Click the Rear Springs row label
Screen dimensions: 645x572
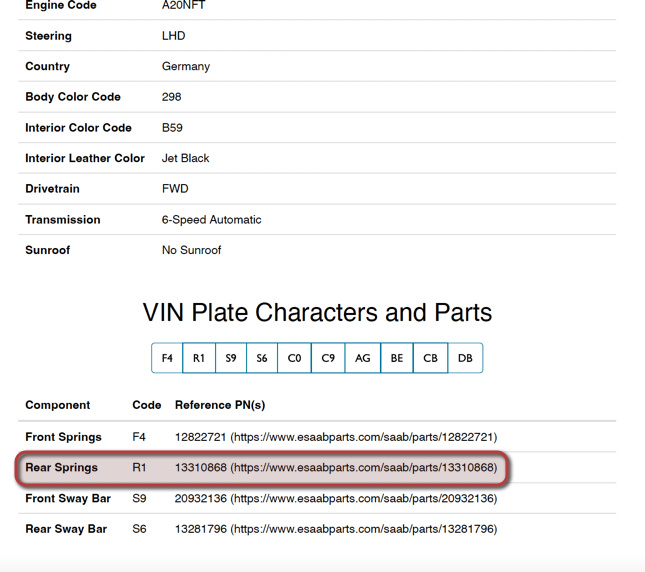[61, 468]
